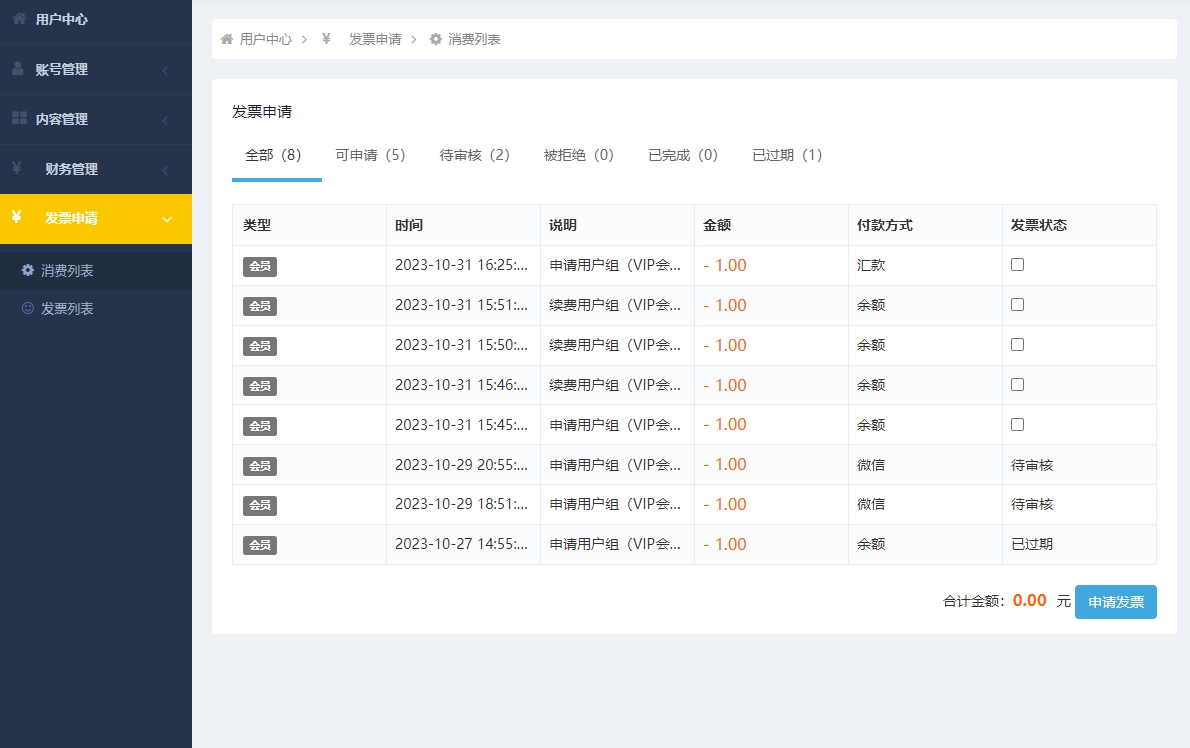Viewport: 1190px width, 748px height.
Task: Click the user icon beside 账号管理
Action: (18, 69)
